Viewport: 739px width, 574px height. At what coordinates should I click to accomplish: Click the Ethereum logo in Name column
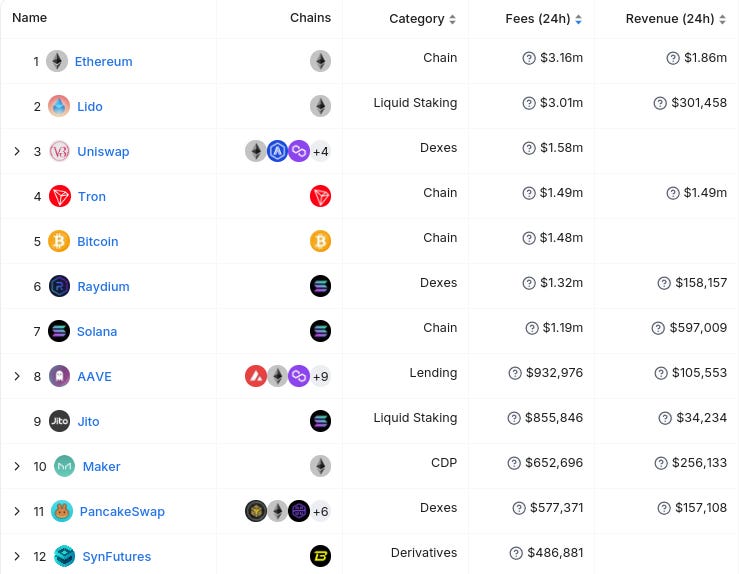(57, 61)
